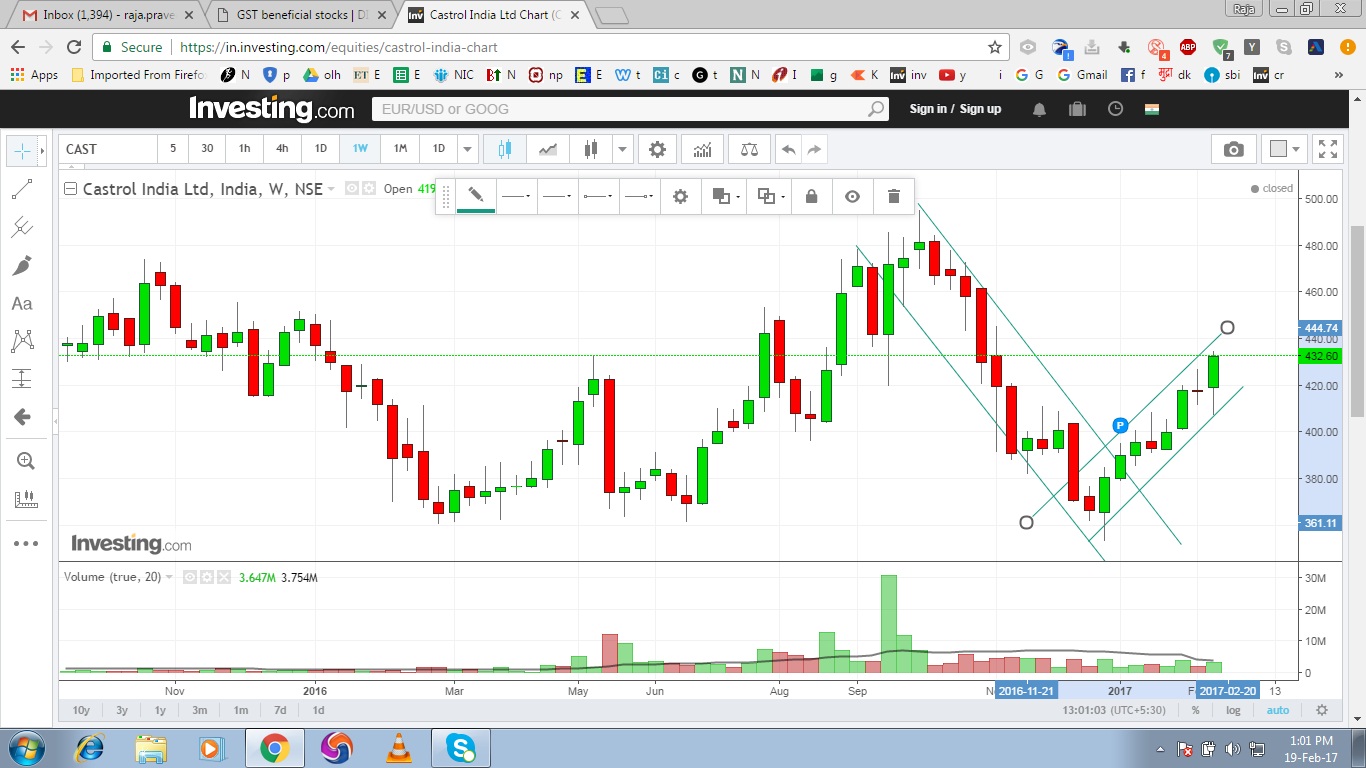Lock the selected drawing
This screenshot has height=768, width=1366.
coord(811,196)
